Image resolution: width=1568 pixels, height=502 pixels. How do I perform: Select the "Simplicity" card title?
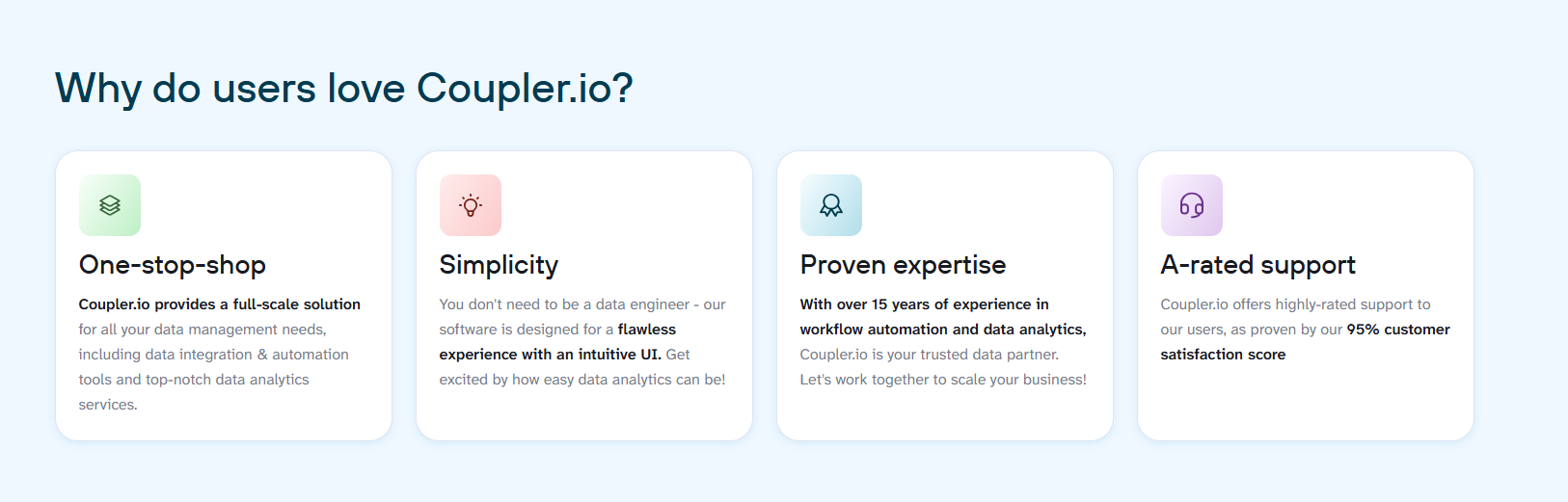(499, 265)
